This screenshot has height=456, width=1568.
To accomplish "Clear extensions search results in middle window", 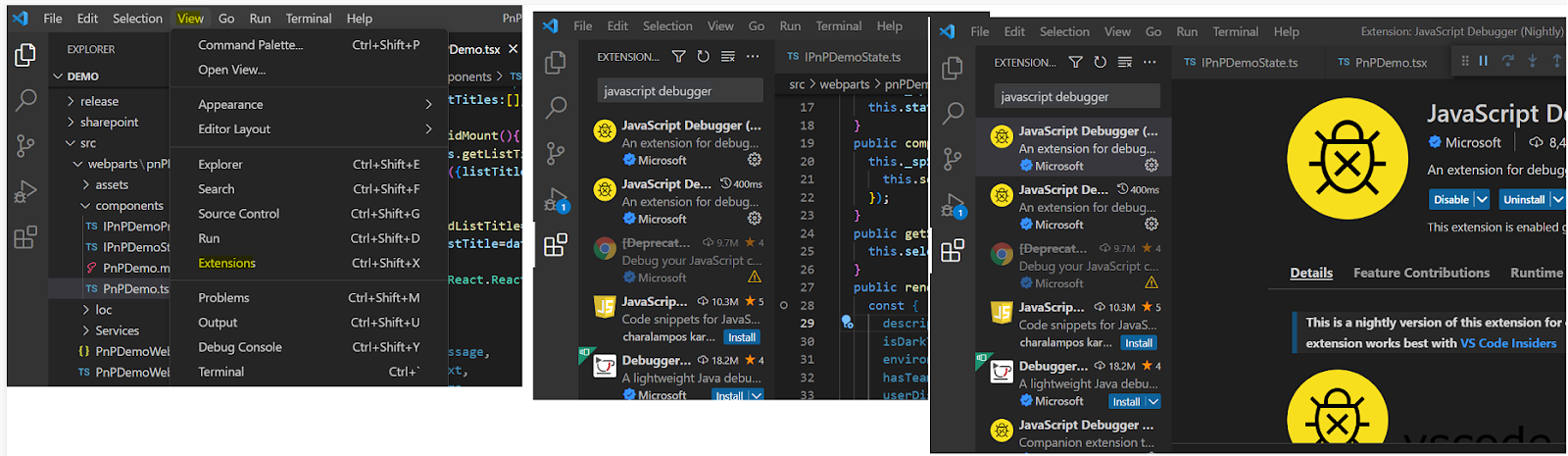I will pyautogui.click(x=728, y=57).
